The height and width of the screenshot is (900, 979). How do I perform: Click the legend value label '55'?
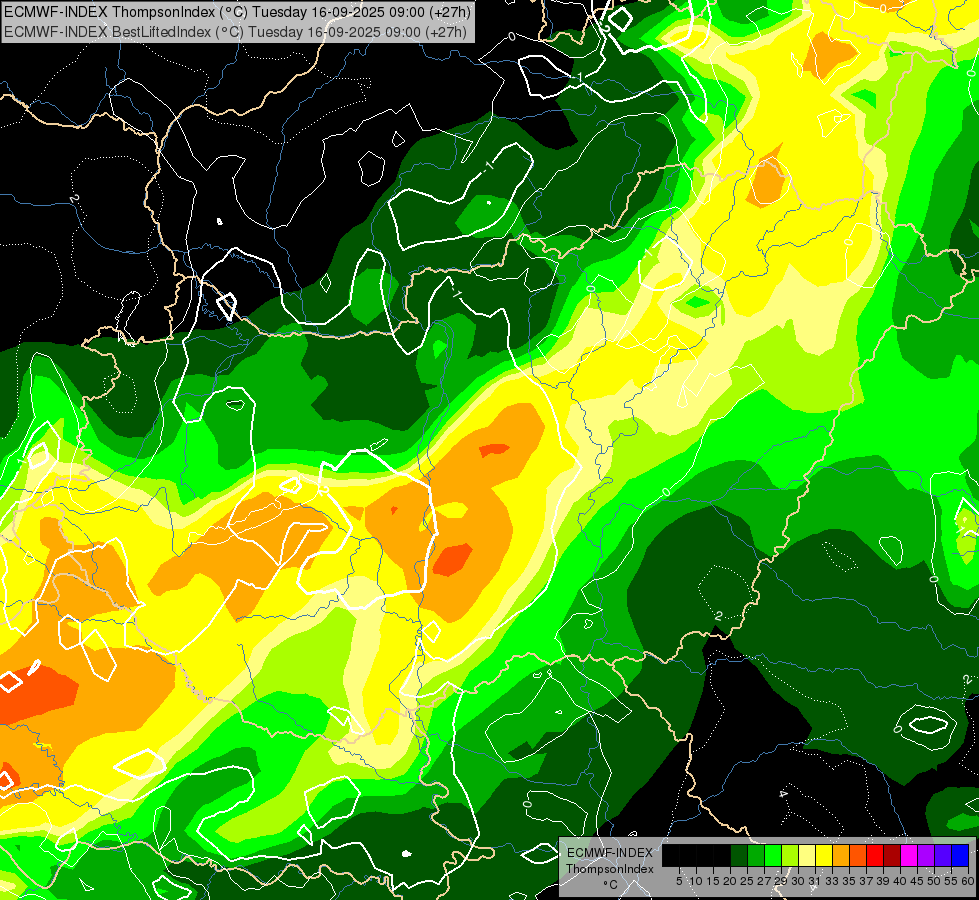click(x=950, y=881)
